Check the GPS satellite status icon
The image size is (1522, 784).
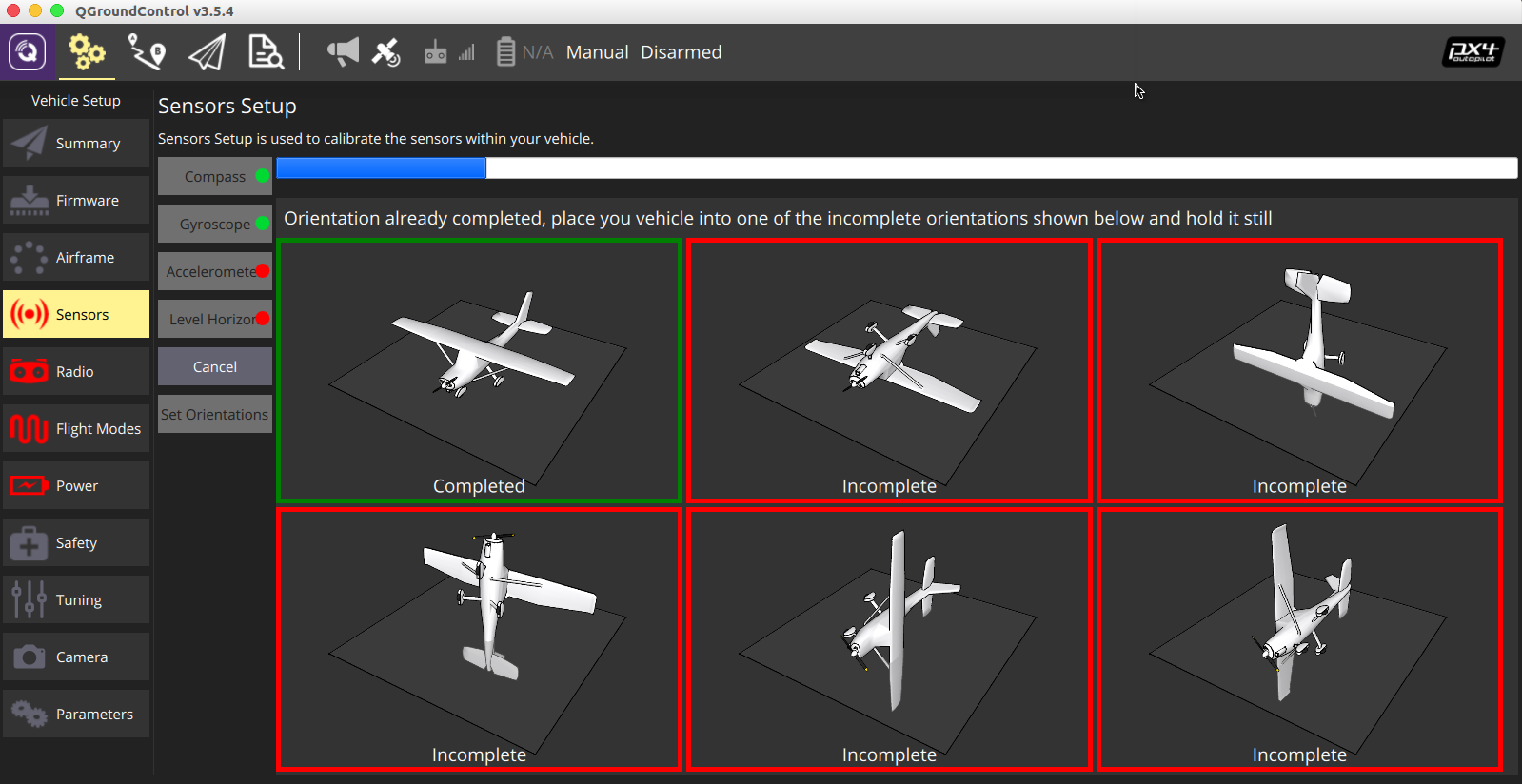[x=385, y=51]
